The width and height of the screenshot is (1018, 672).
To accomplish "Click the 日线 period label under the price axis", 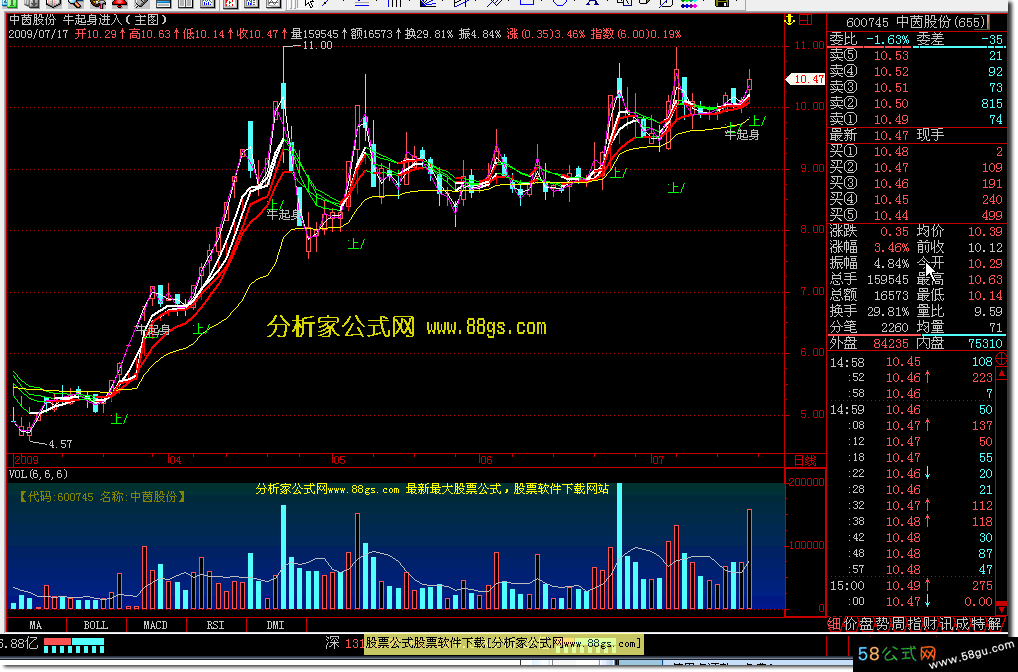I will (x=805, y=460).
